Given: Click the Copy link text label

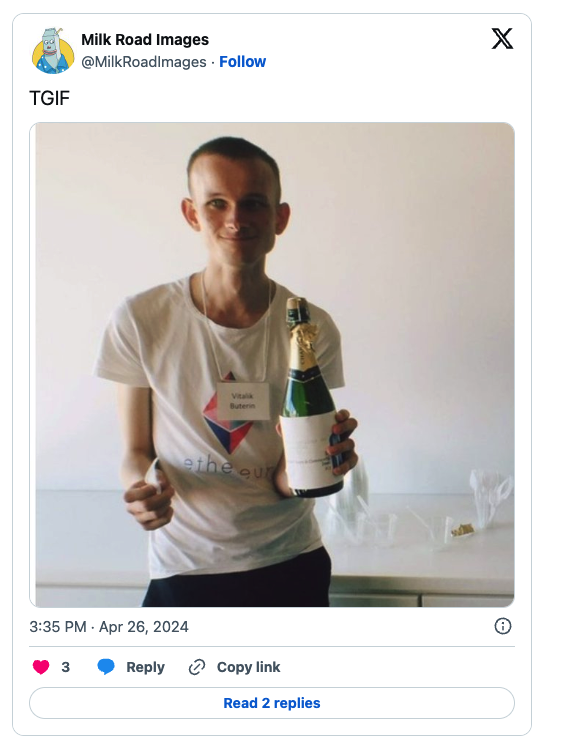Looking at the screenshot, I should (248, 667).
